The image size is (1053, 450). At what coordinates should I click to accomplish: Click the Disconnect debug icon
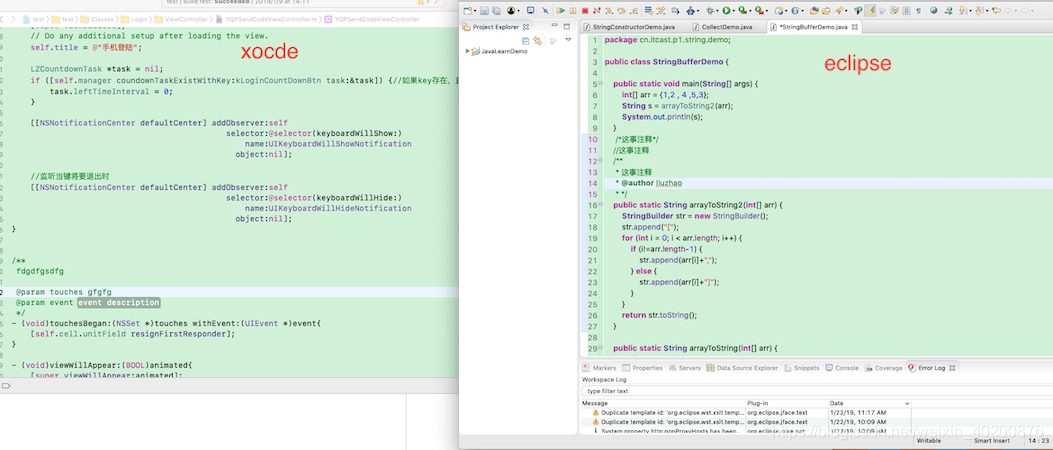pyautogui.click(x=597, y=11)
